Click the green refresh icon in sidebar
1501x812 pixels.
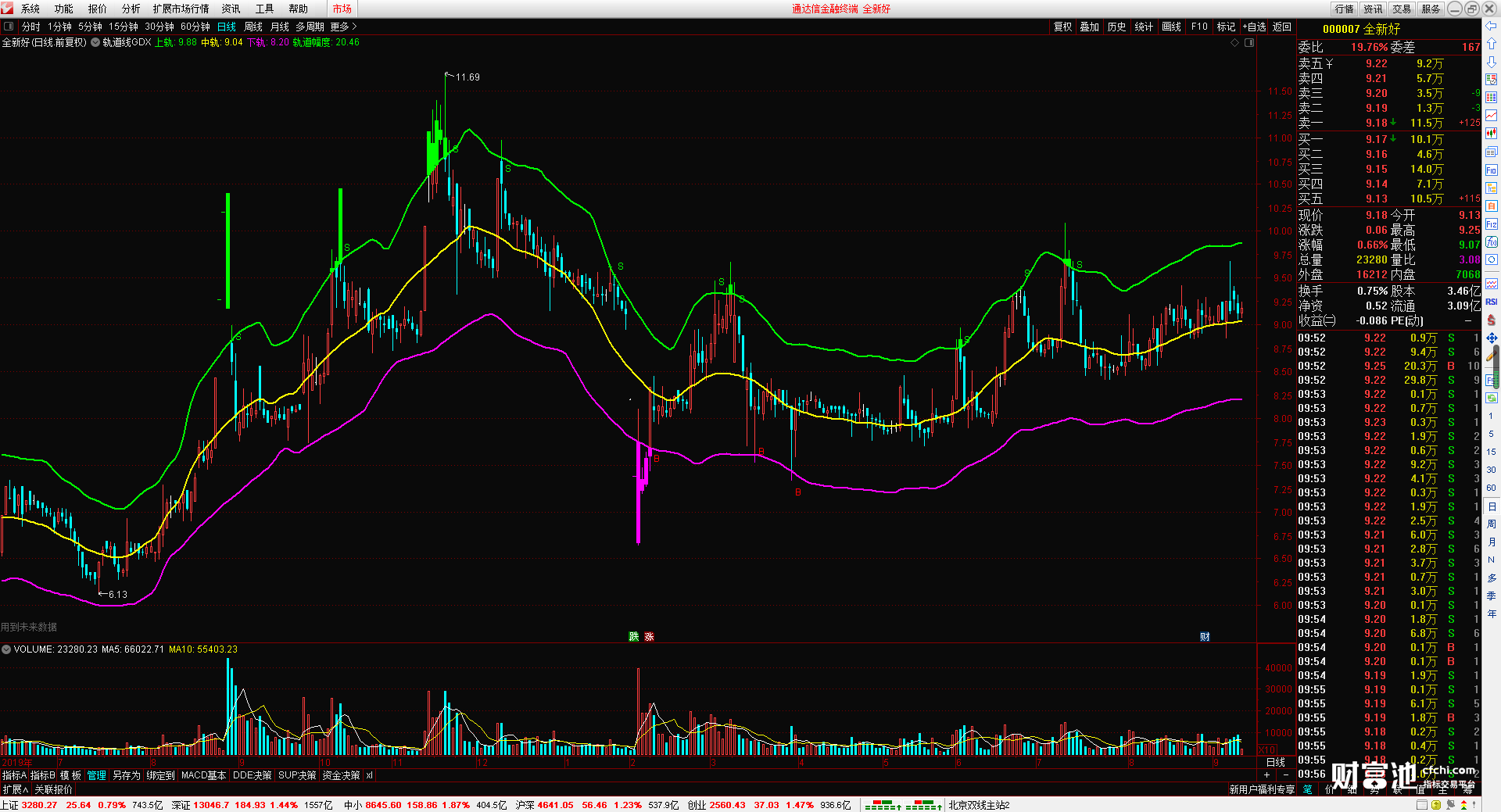1492,398
